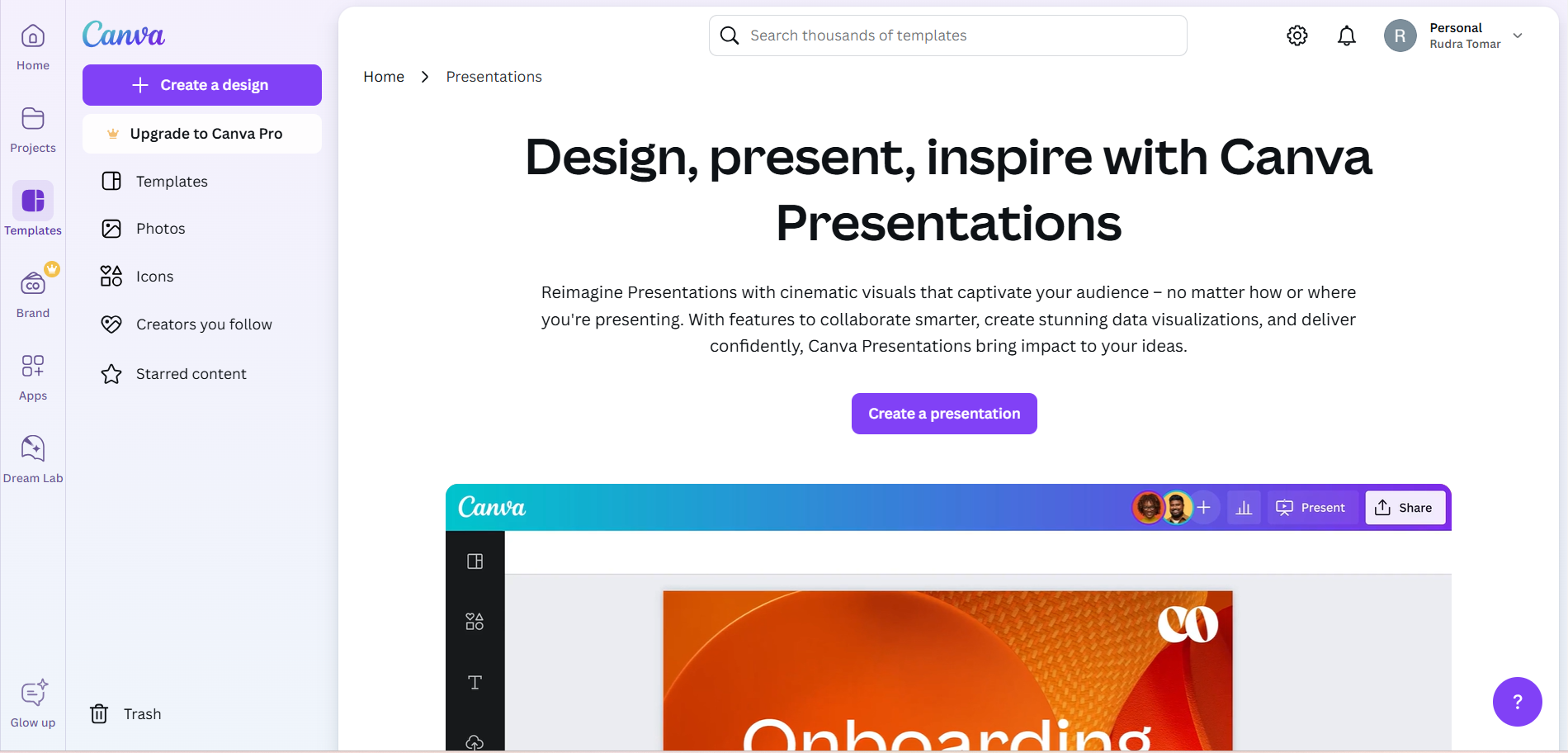
Task: Click the search magnifier icon
Action: [730, 36]
